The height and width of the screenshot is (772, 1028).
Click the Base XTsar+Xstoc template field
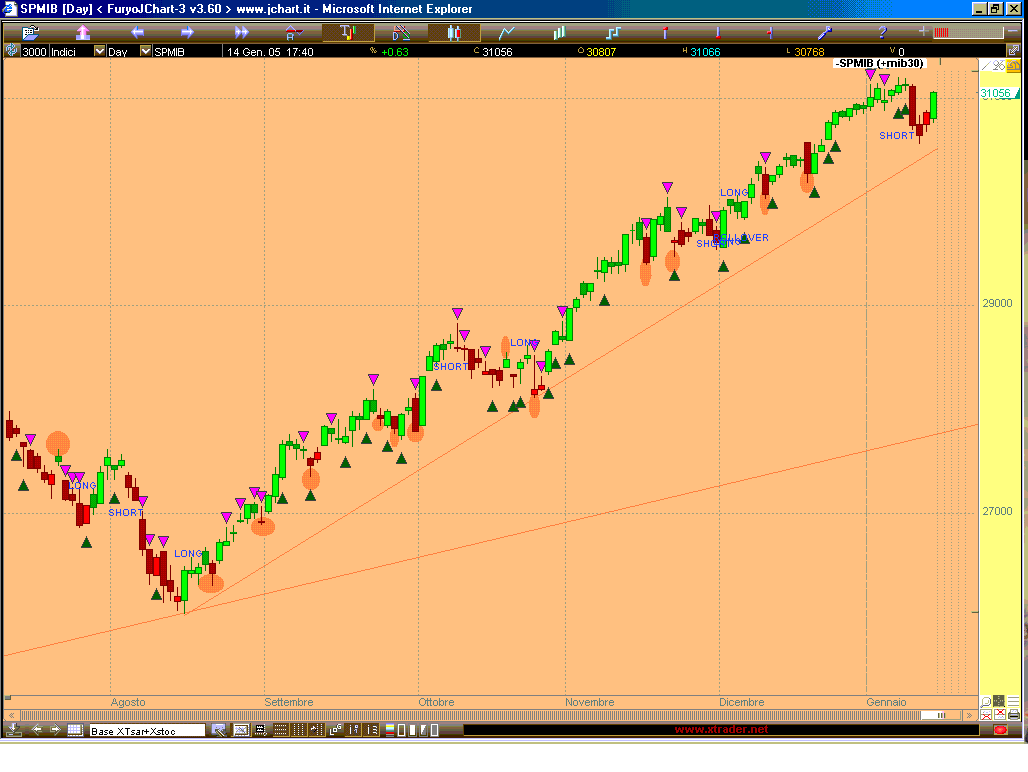pos(147,731)
